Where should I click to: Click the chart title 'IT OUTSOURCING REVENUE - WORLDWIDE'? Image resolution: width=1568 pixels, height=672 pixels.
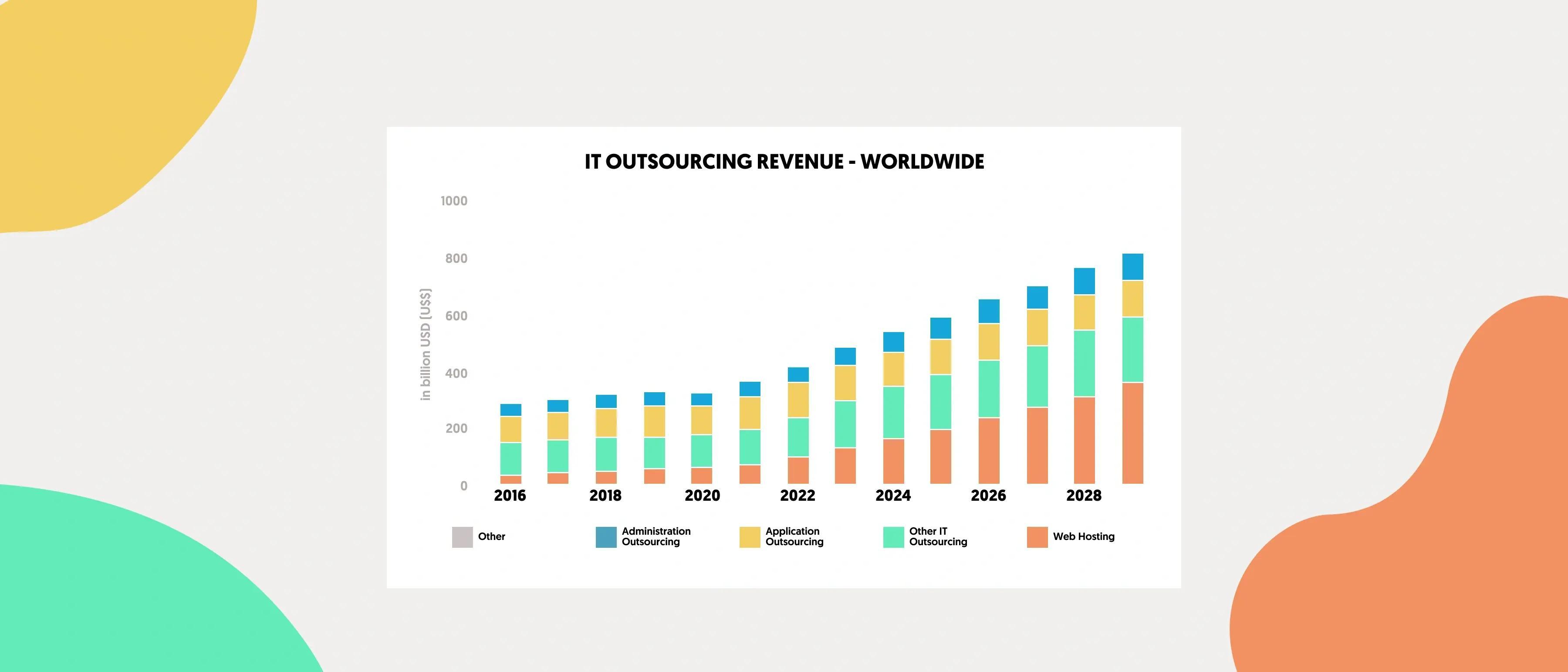point(784,162)
